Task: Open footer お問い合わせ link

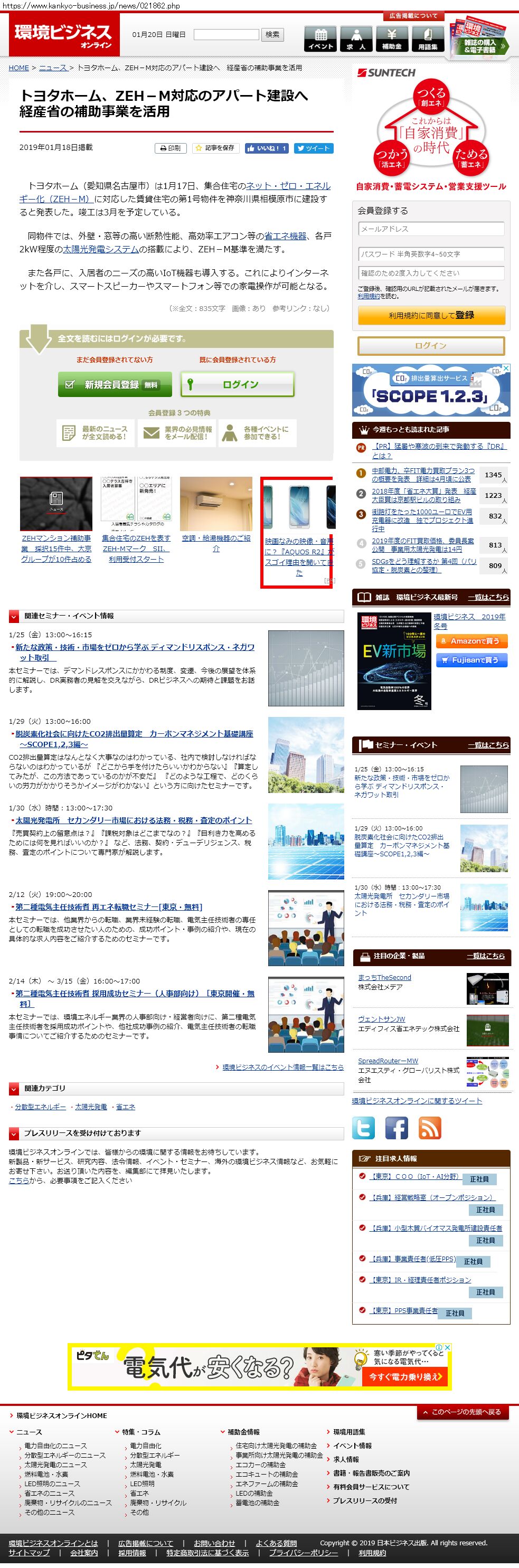Action: coord(214,1543)
